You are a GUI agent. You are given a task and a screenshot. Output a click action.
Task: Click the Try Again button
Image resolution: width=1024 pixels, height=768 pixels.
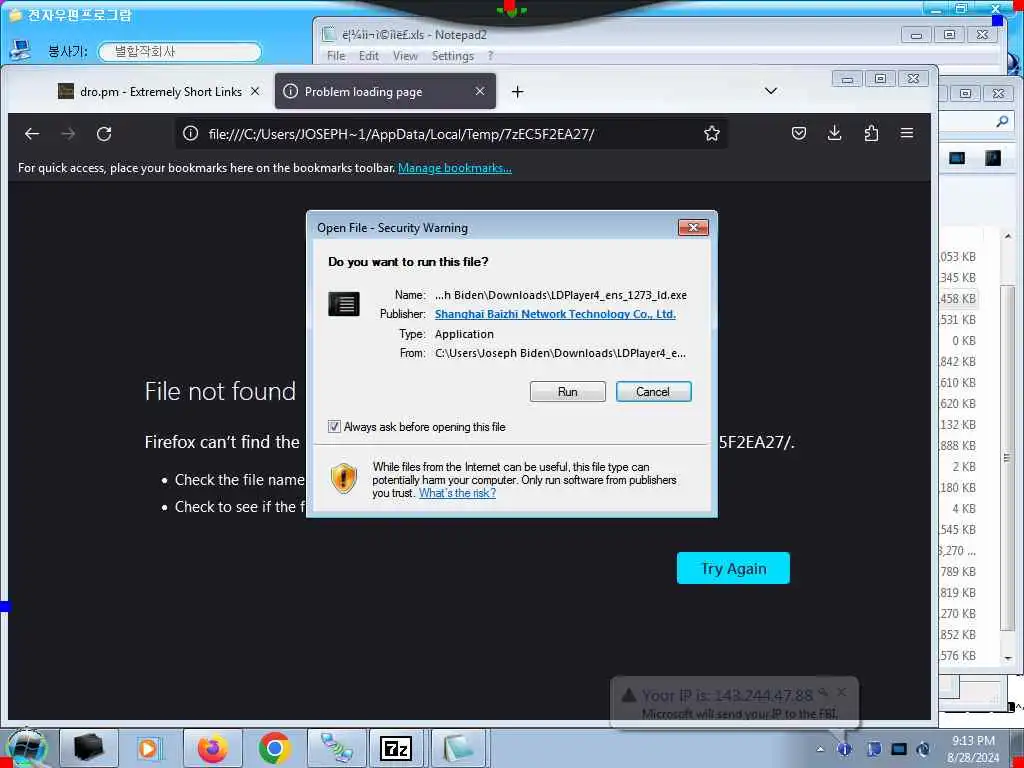[x=733, y=568]
